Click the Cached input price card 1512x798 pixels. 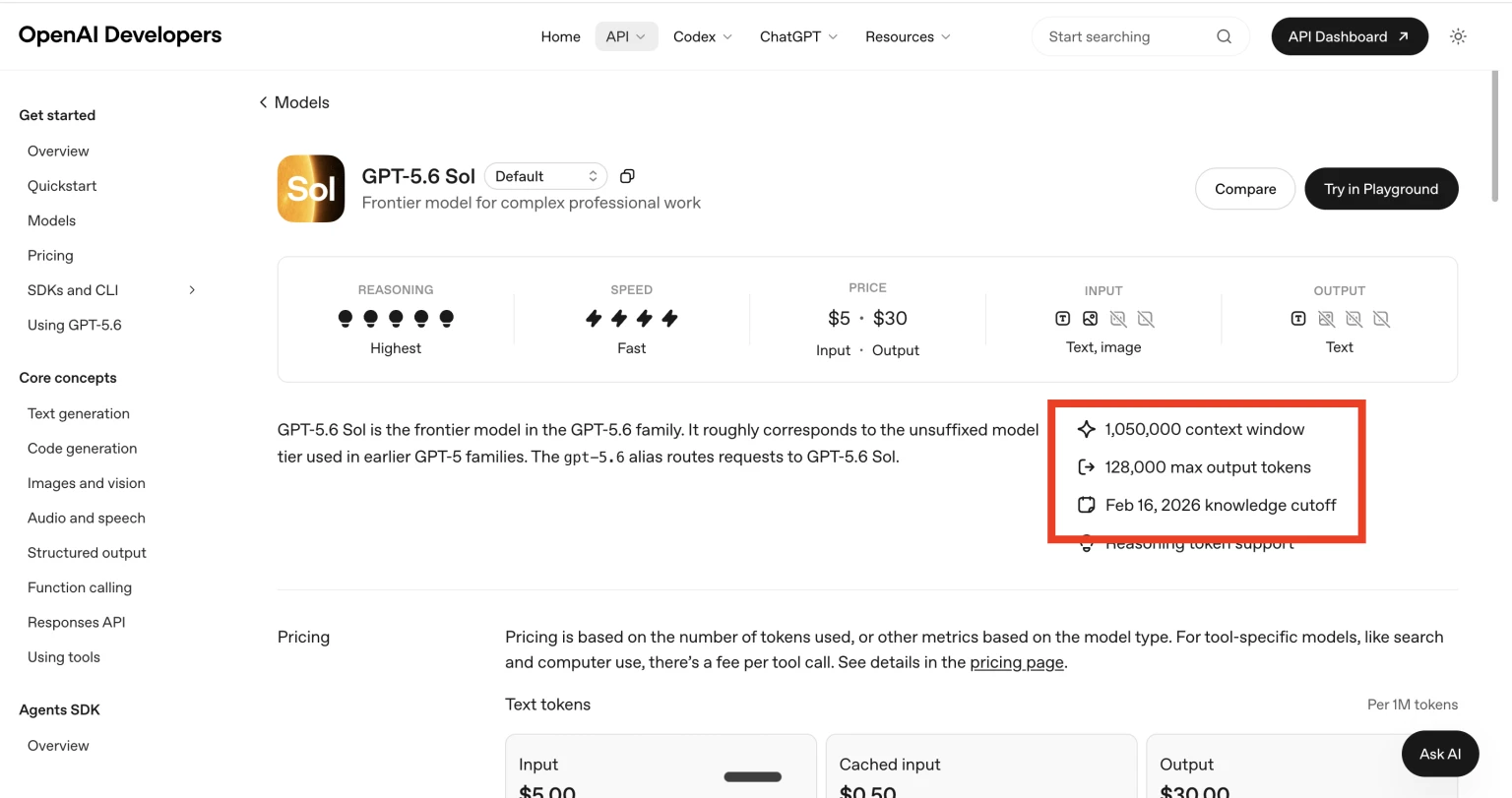(981, 767)
